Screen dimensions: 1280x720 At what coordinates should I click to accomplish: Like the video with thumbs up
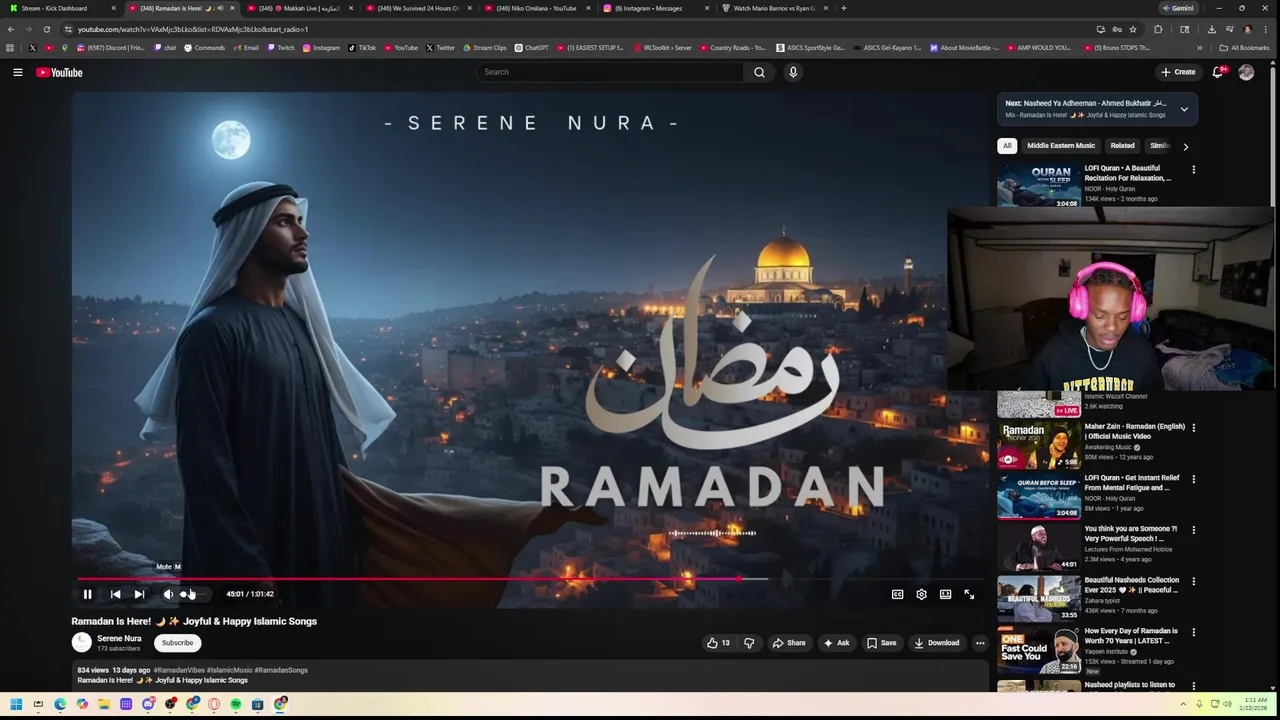[718, 643]
